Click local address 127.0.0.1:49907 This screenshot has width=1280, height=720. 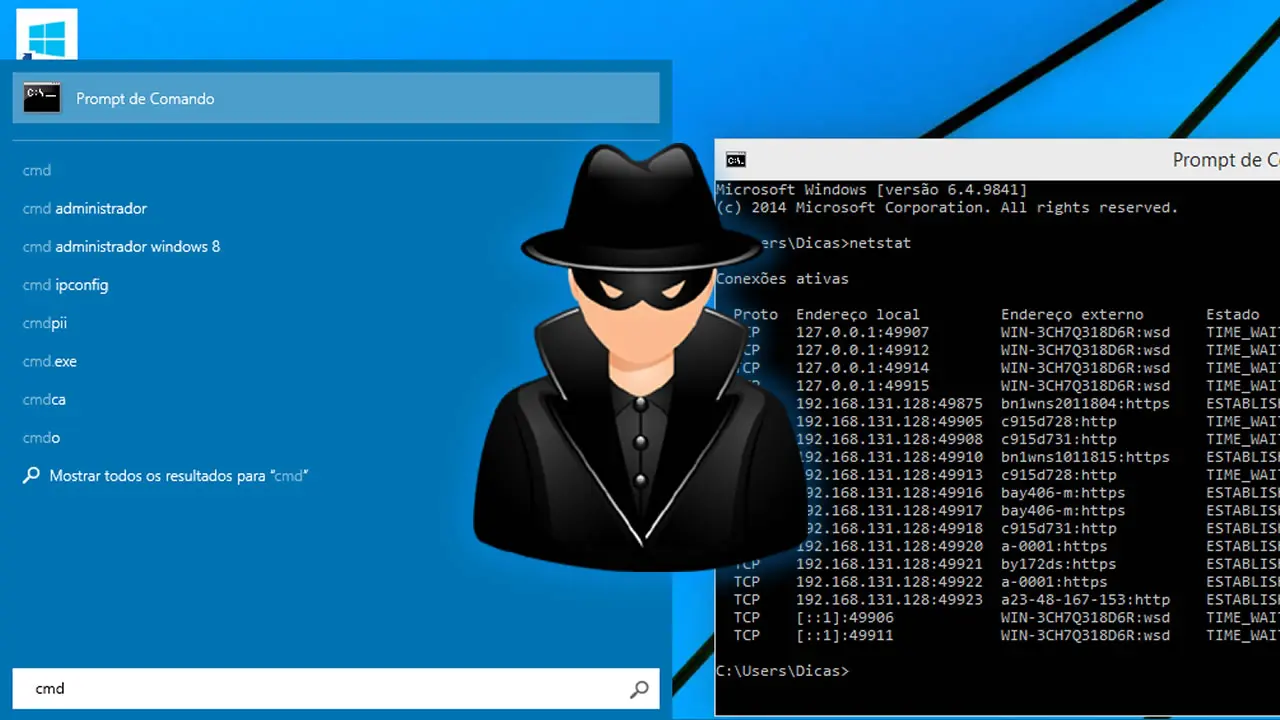863,333
